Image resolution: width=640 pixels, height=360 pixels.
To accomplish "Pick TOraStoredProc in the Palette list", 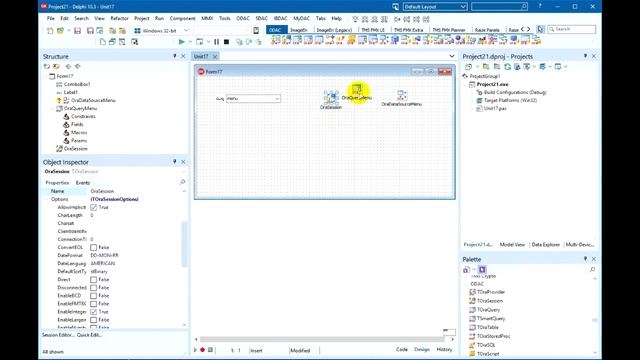I will click(x=493, y=336).
